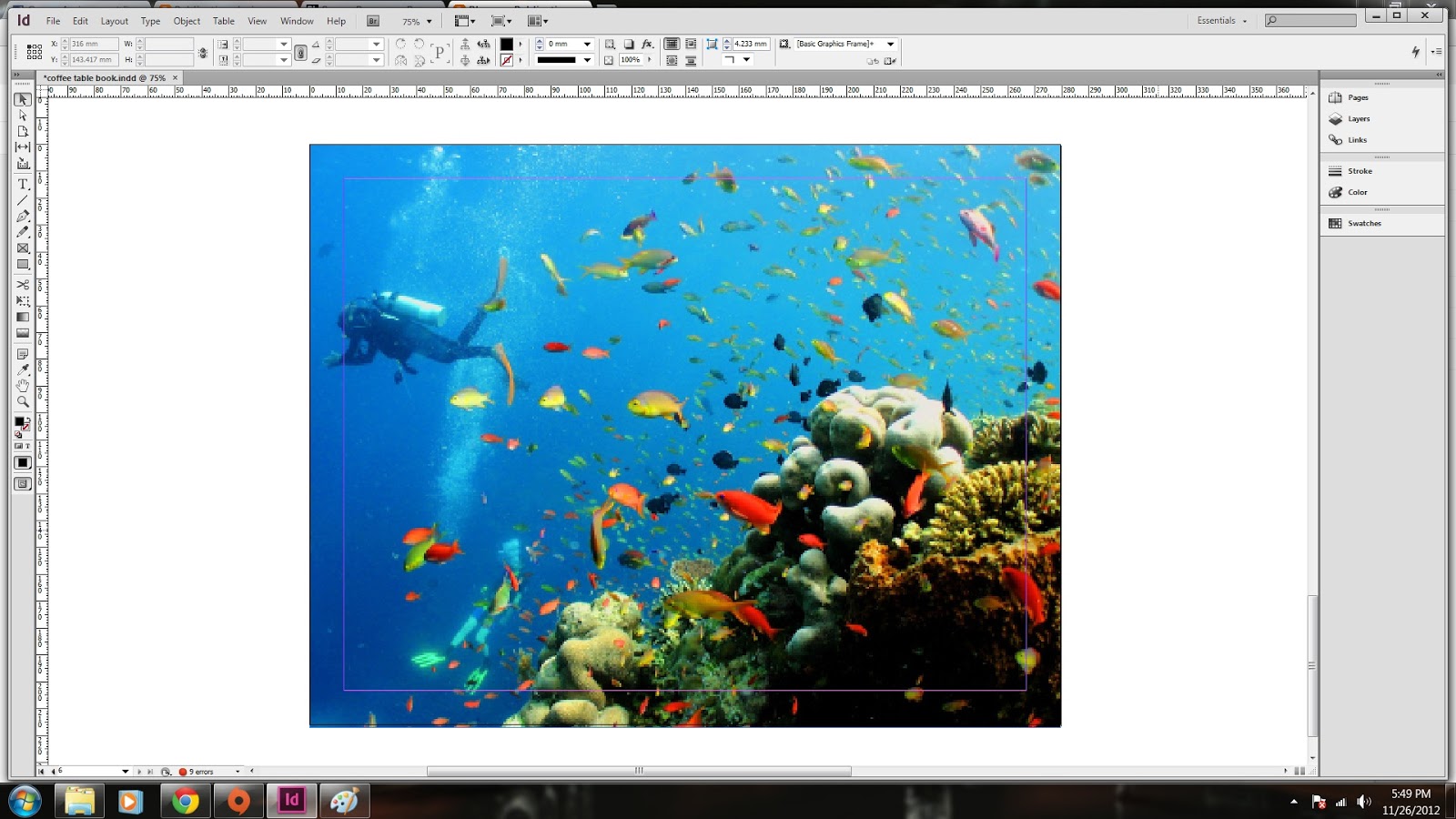Click the stroke color swatch in control panel
The width and height of the screenshot is (1456, 819).
tap(507, 60)
